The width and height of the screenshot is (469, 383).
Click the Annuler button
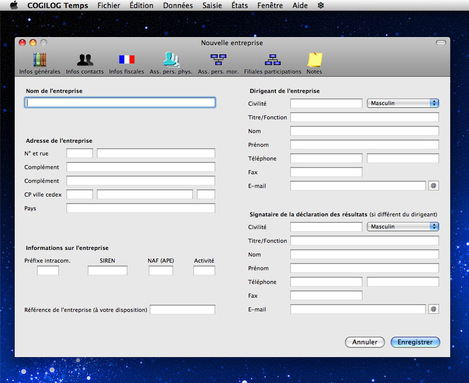[365, 342]
